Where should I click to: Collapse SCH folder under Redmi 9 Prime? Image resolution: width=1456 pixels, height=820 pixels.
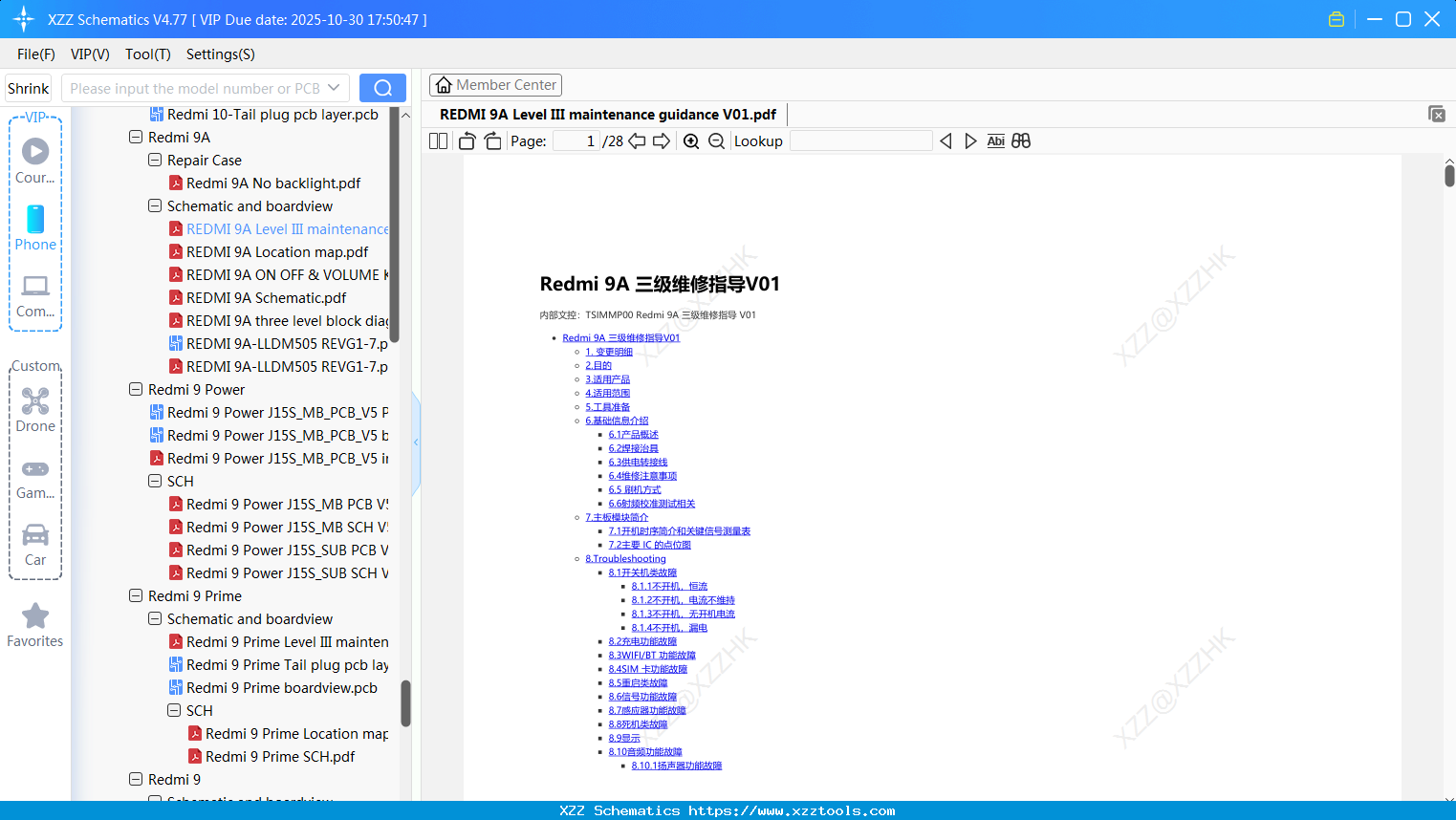(x=174, y=710)
